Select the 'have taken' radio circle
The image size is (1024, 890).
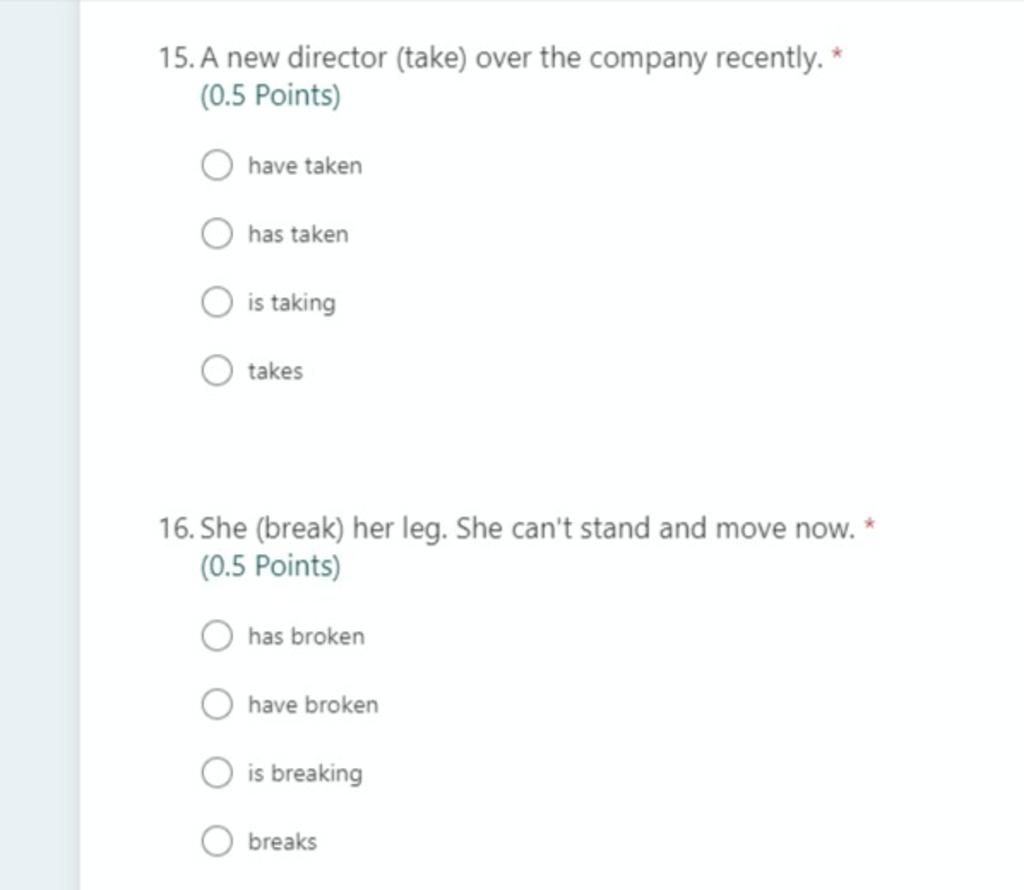click(x=217, y=165)
